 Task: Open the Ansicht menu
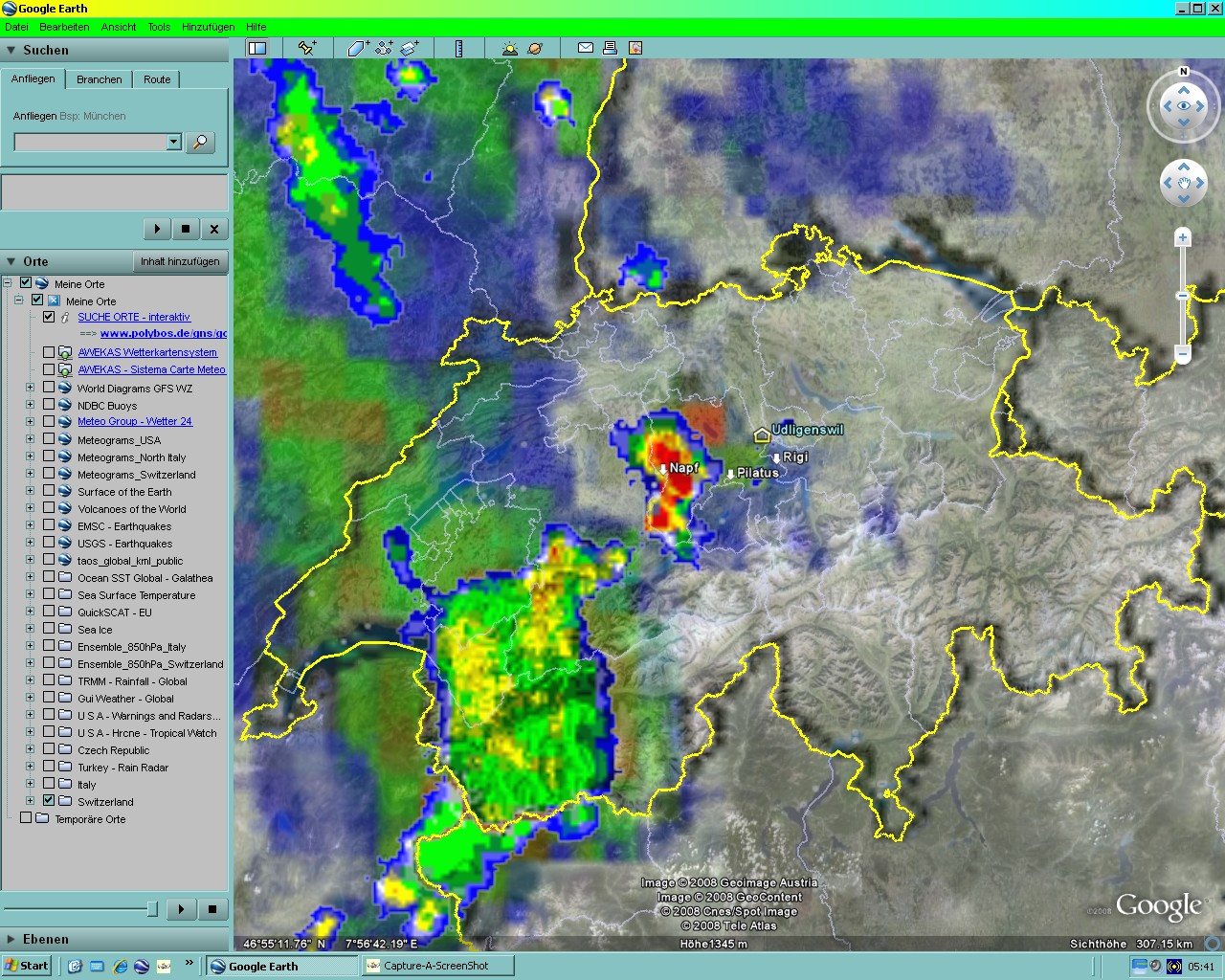[x=119, y=27]
